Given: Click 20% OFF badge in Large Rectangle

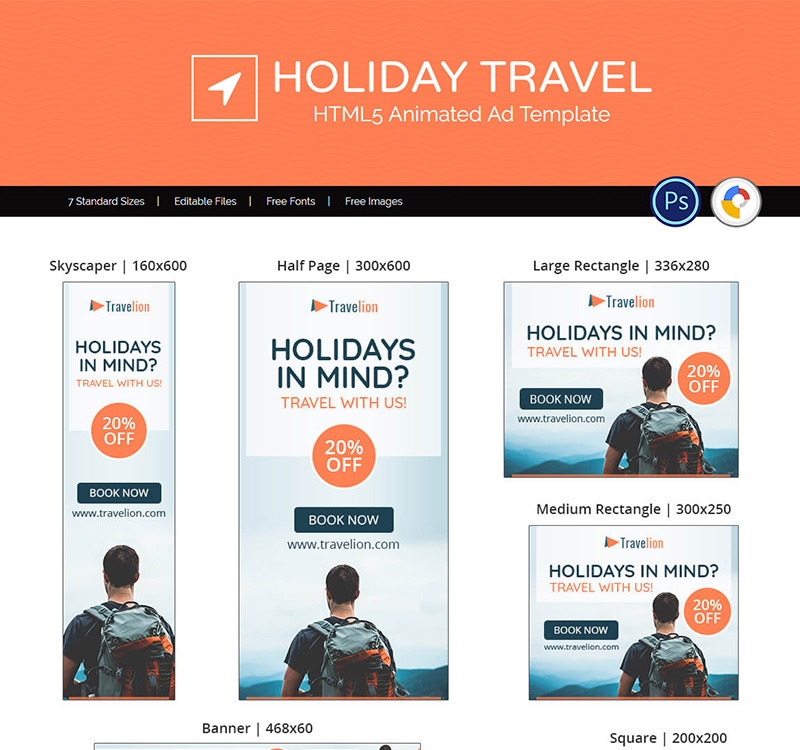Looking at the screenshot, I should pyautogui.click(x=704, y=379).
